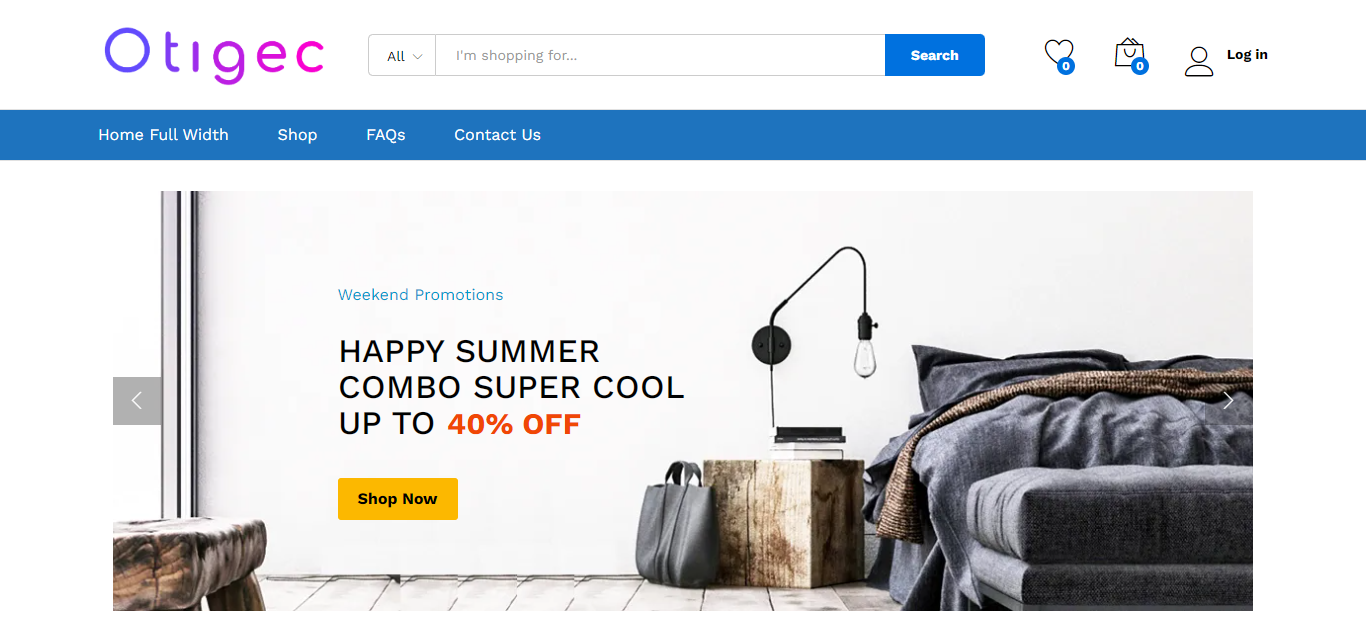1366x635 pixels.
Task: Open the wishlist heart icon
Action: point(1058,53)
